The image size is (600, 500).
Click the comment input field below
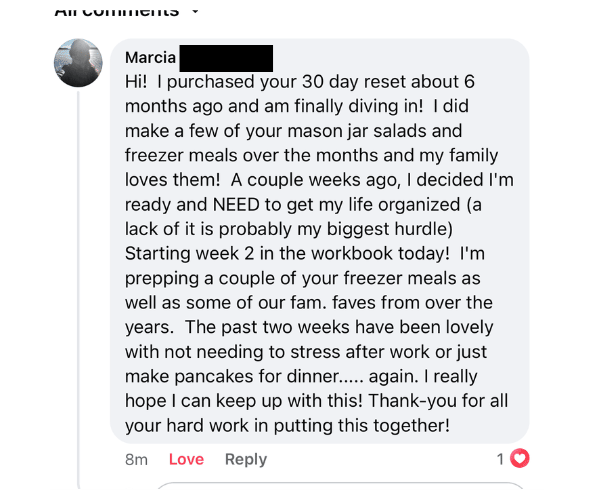click(340, 490)
